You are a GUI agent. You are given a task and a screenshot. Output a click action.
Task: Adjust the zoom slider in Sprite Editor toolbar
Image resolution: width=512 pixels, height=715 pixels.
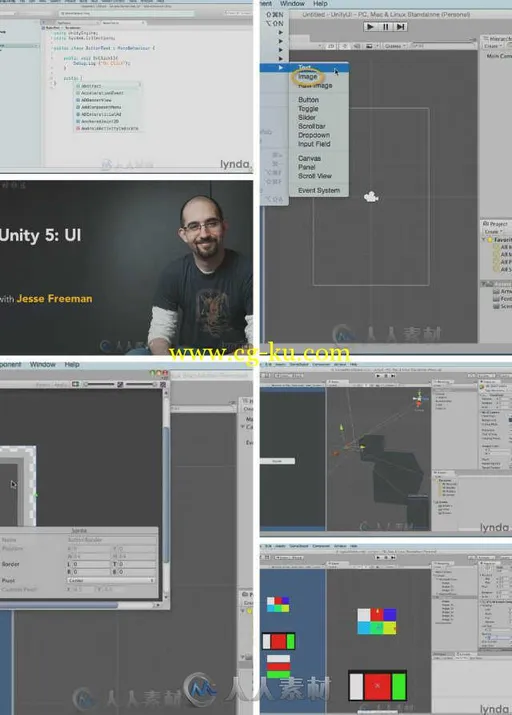click(99, 384)
